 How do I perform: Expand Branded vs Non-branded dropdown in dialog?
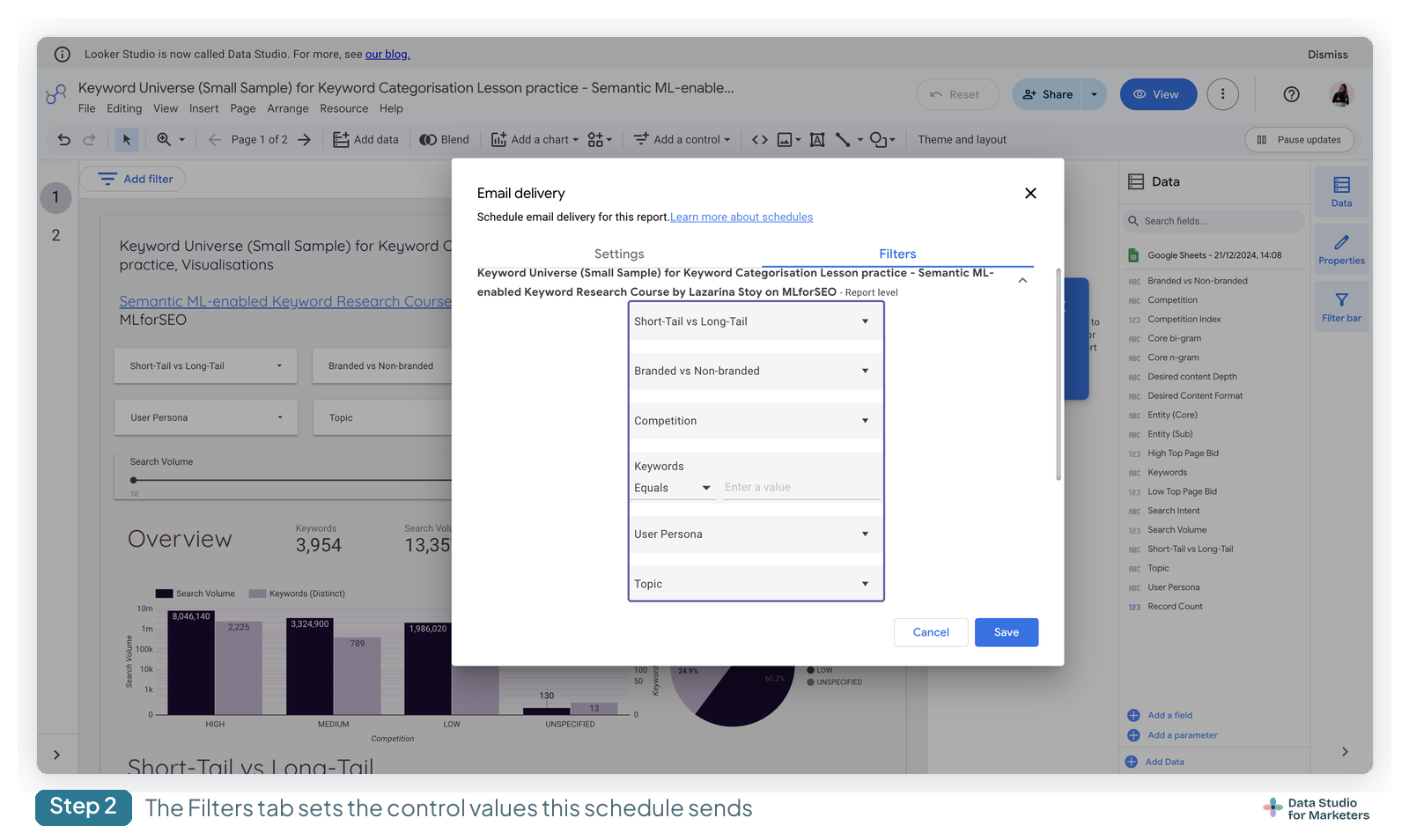(756, 371)
